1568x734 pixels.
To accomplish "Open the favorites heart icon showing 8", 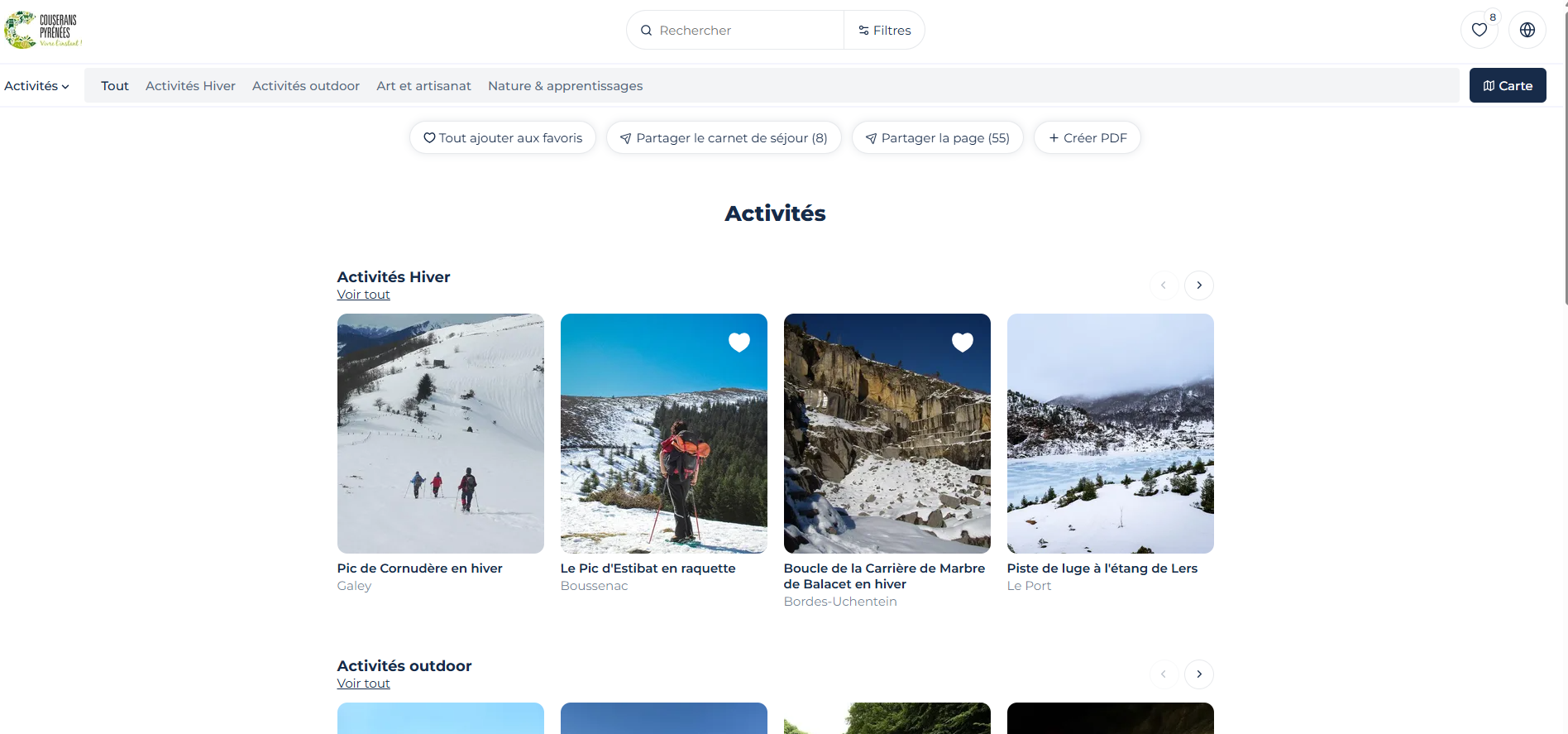I will click(x=1479, y=31).
